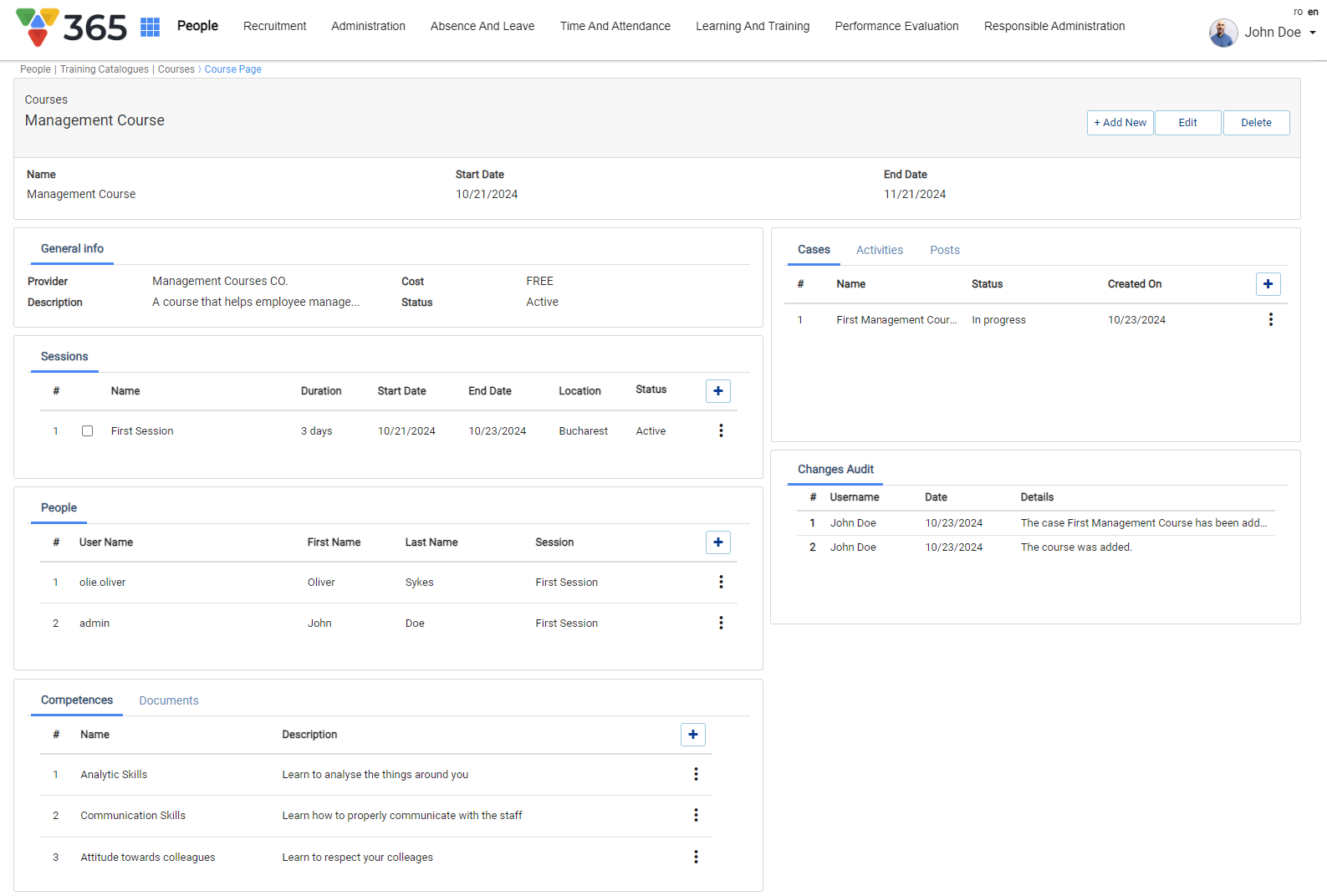1327x896 pixels.
Task: Expand the John Doe user dropdown
Action: click(1312, 33)
